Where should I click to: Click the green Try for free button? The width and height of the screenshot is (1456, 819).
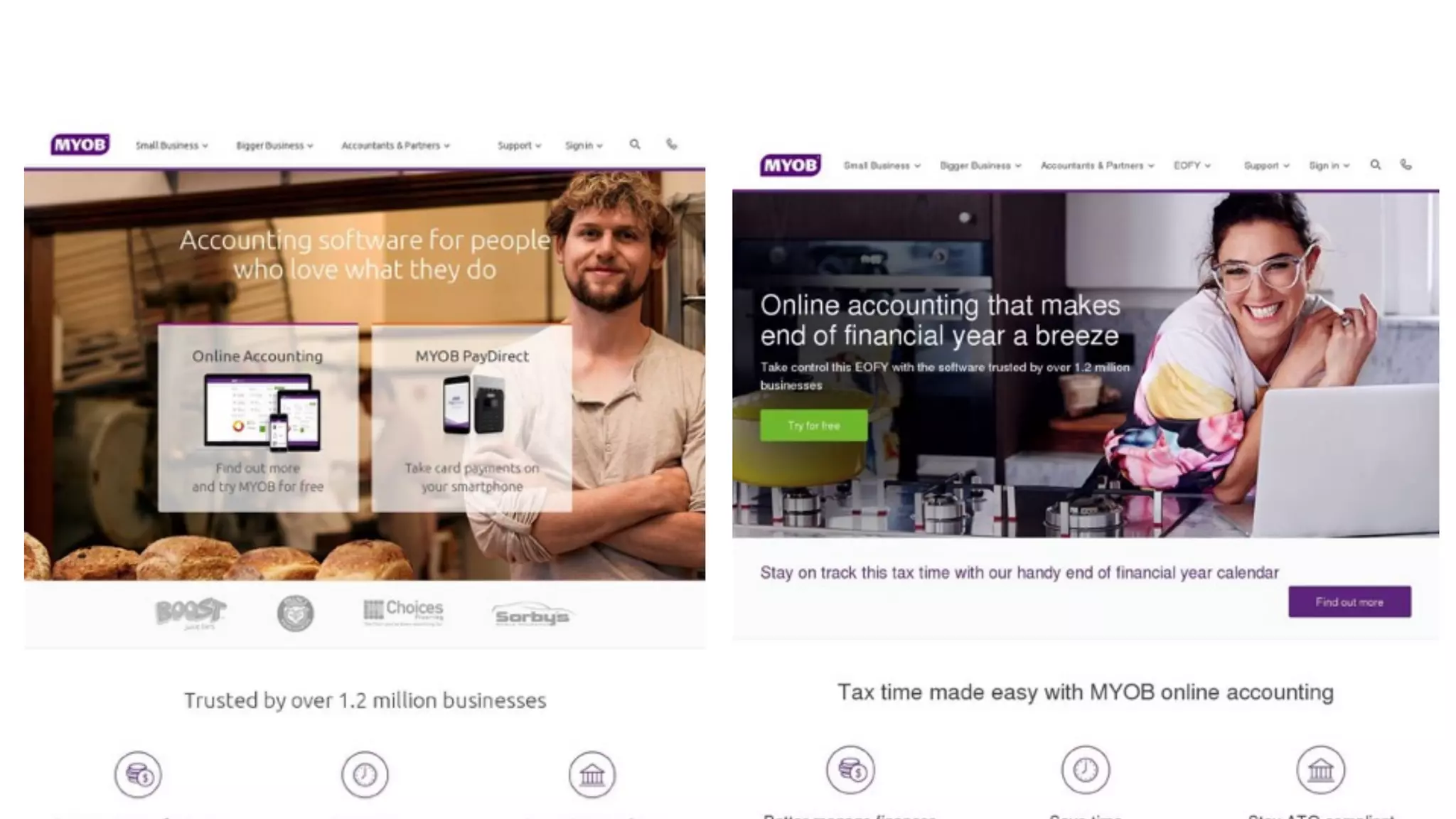coord(813,425)
